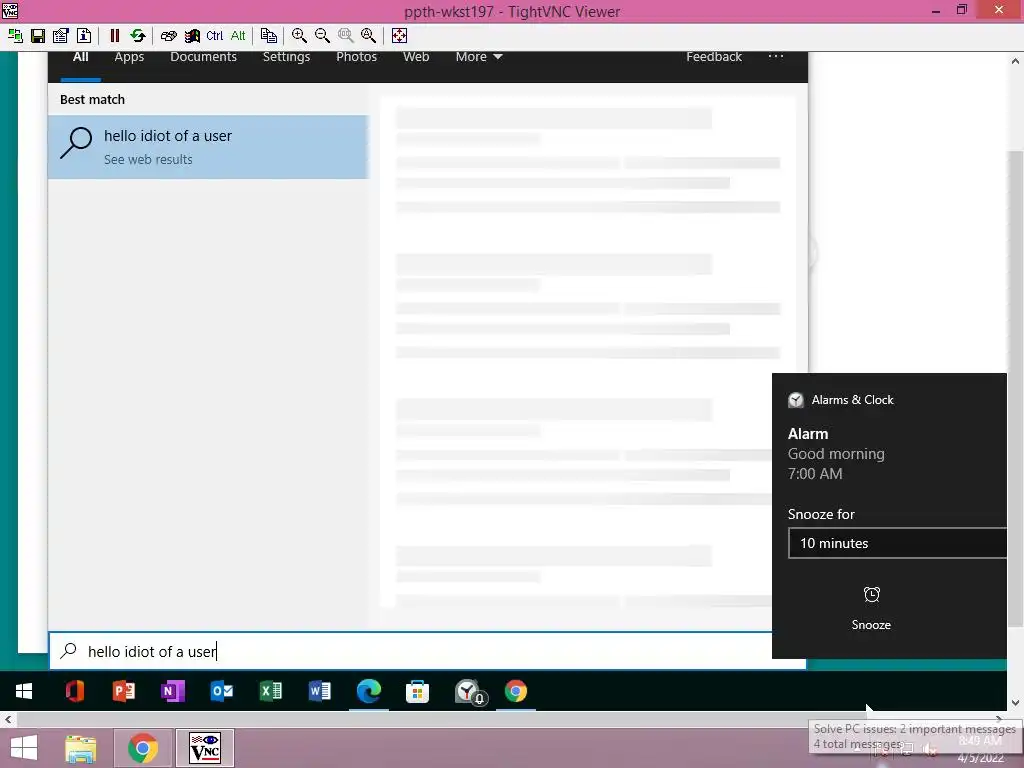Open the local Windows Start button

(24, 748)
